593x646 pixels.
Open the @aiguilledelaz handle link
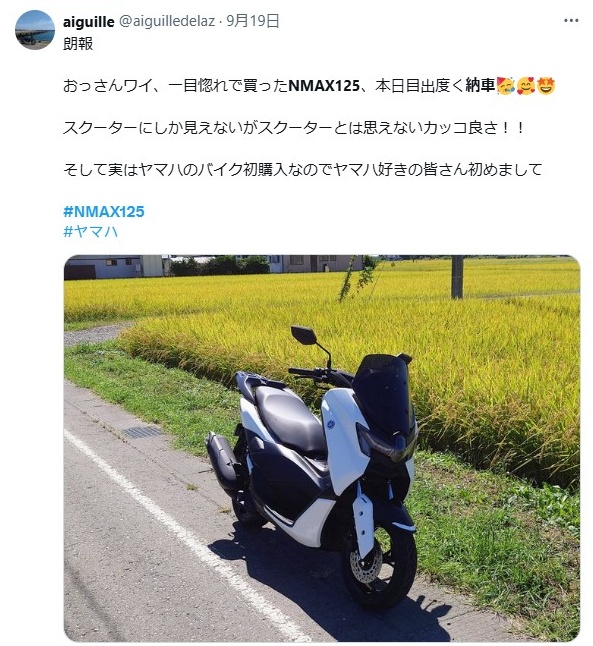pyautogui.click(x=167, y=21)
